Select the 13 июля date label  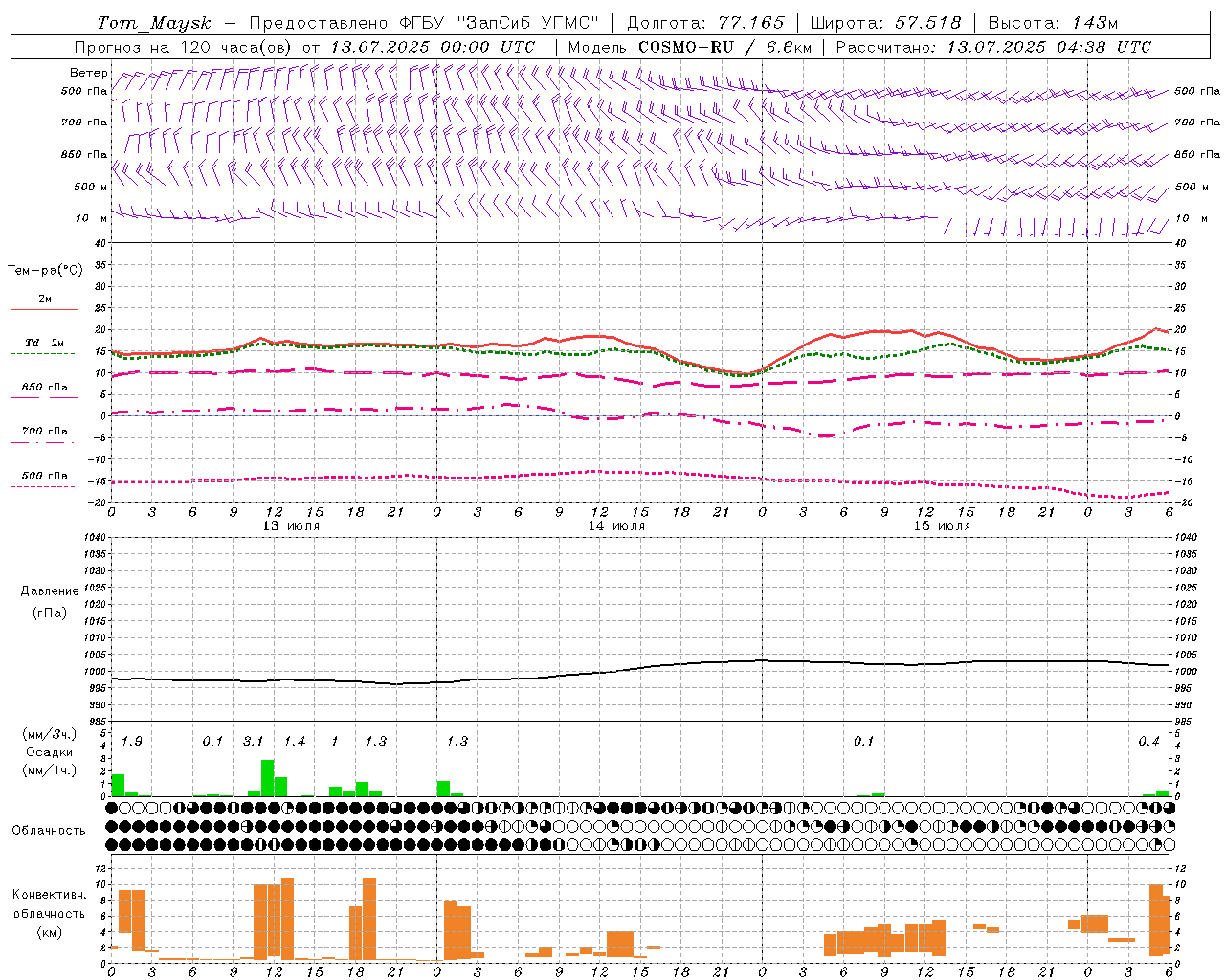click(291, 525)
